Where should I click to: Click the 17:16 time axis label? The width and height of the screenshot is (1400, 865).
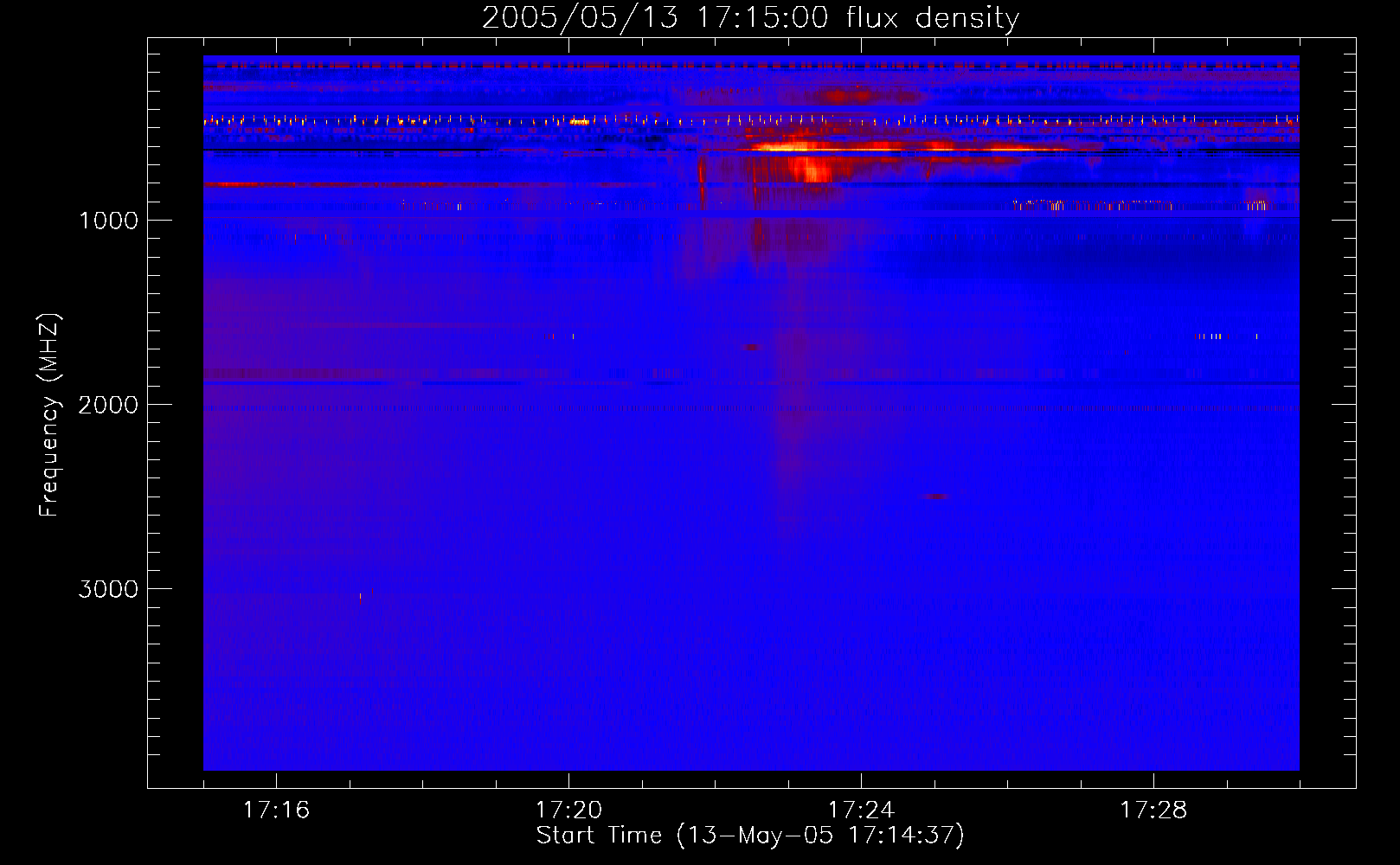tap(276, 811)
